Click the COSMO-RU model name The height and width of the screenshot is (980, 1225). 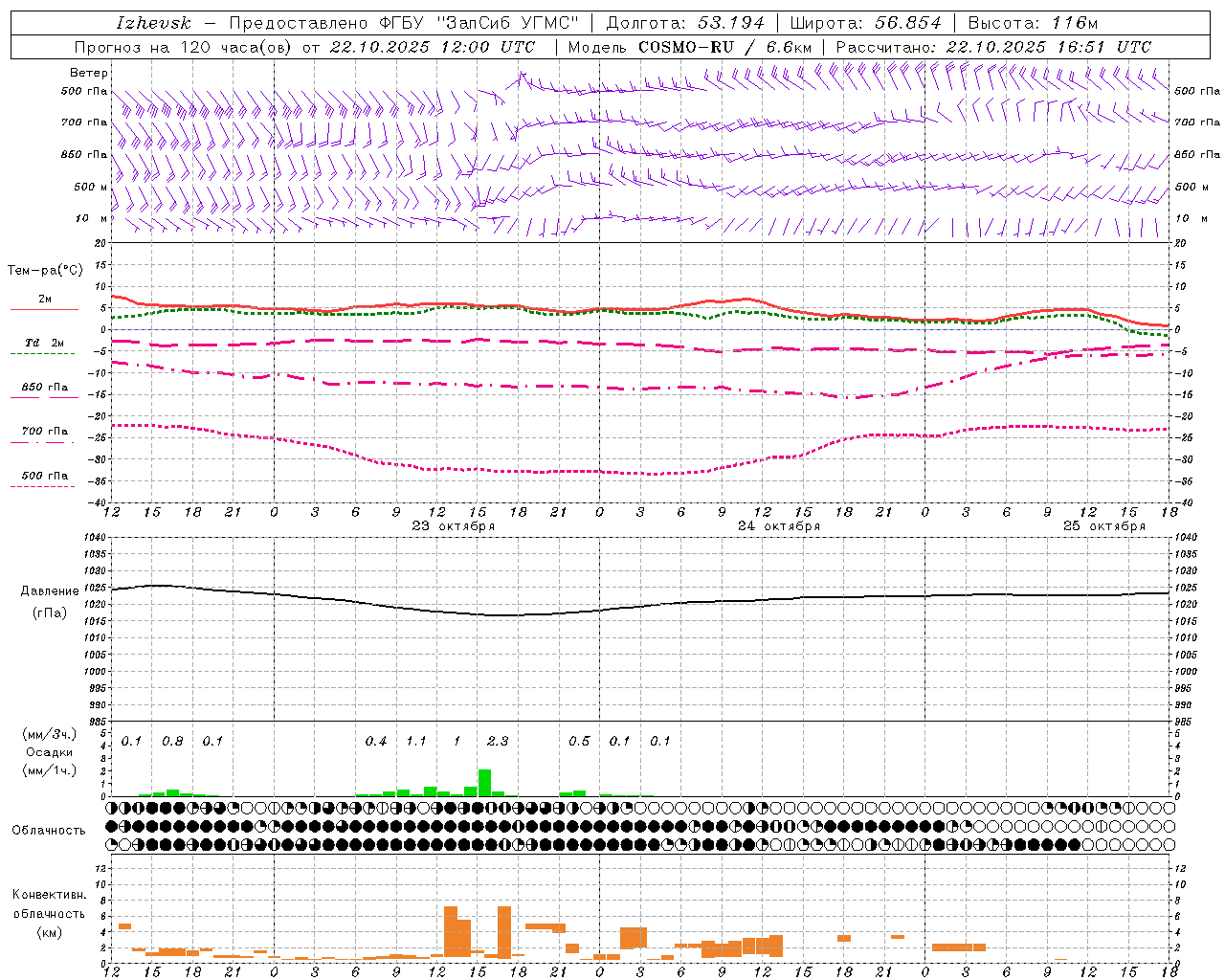click(685, 47)
